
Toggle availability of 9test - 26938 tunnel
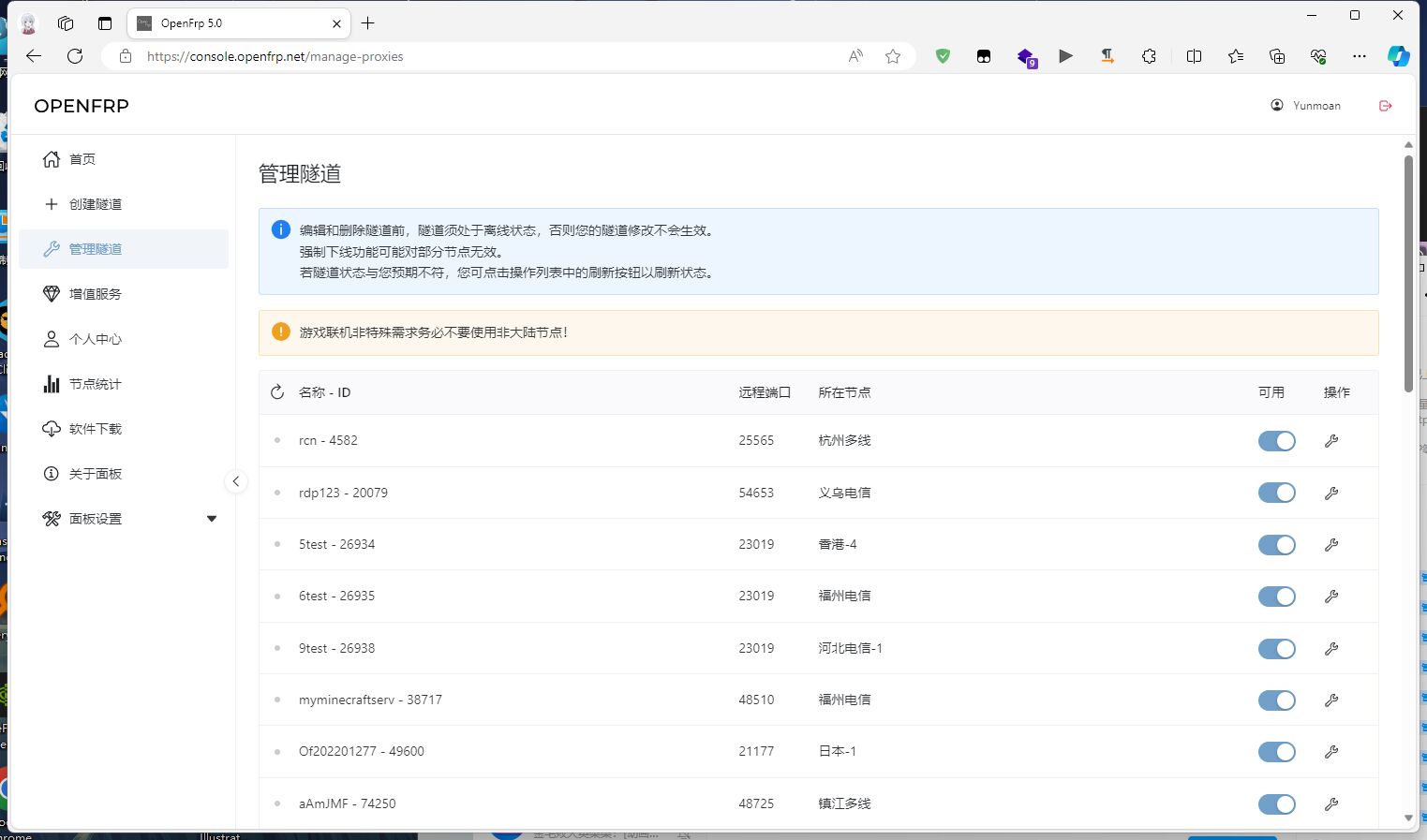[1276, 649]
